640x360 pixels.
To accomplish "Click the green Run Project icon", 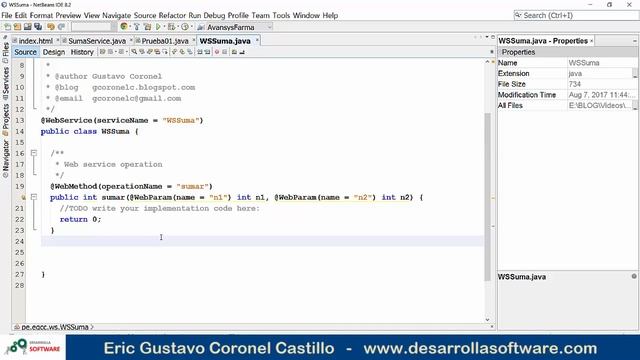I will coord(158,27).
